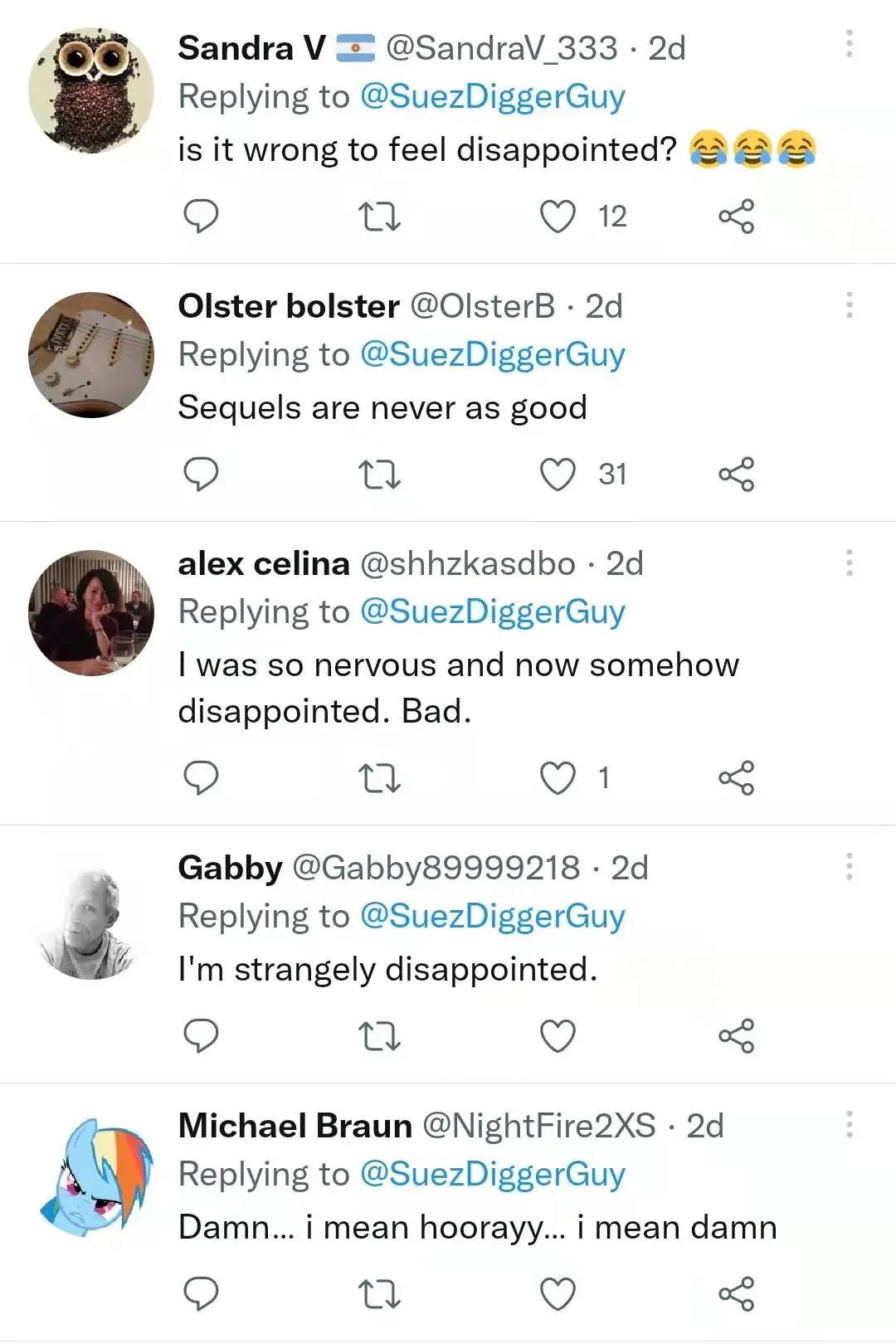Open more options for Sandra V's tweet
This screenshot has width=896, height=1344.
[850, 44]
